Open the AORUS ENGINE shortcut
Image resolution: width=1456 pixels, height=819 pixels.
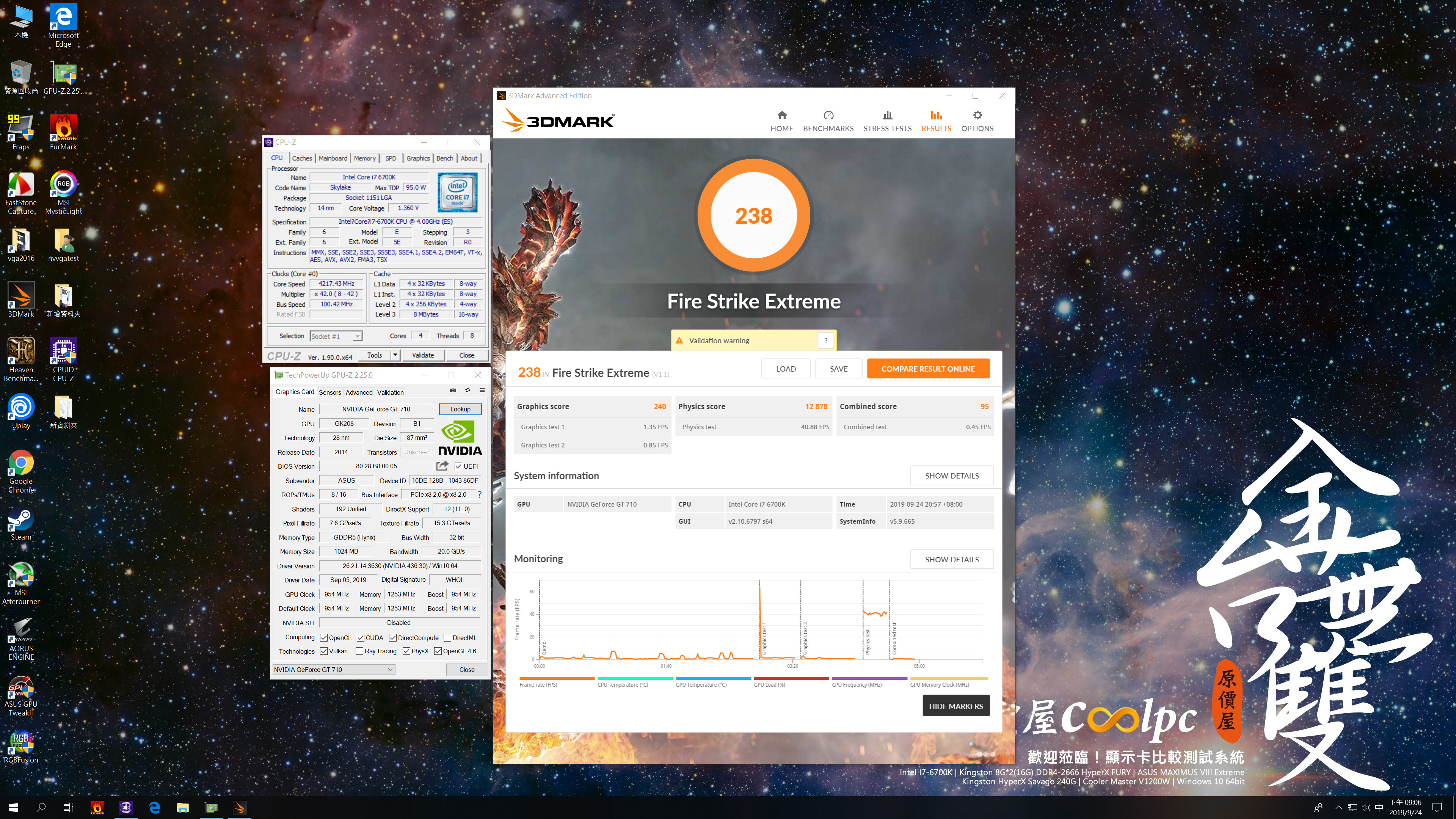21,639
